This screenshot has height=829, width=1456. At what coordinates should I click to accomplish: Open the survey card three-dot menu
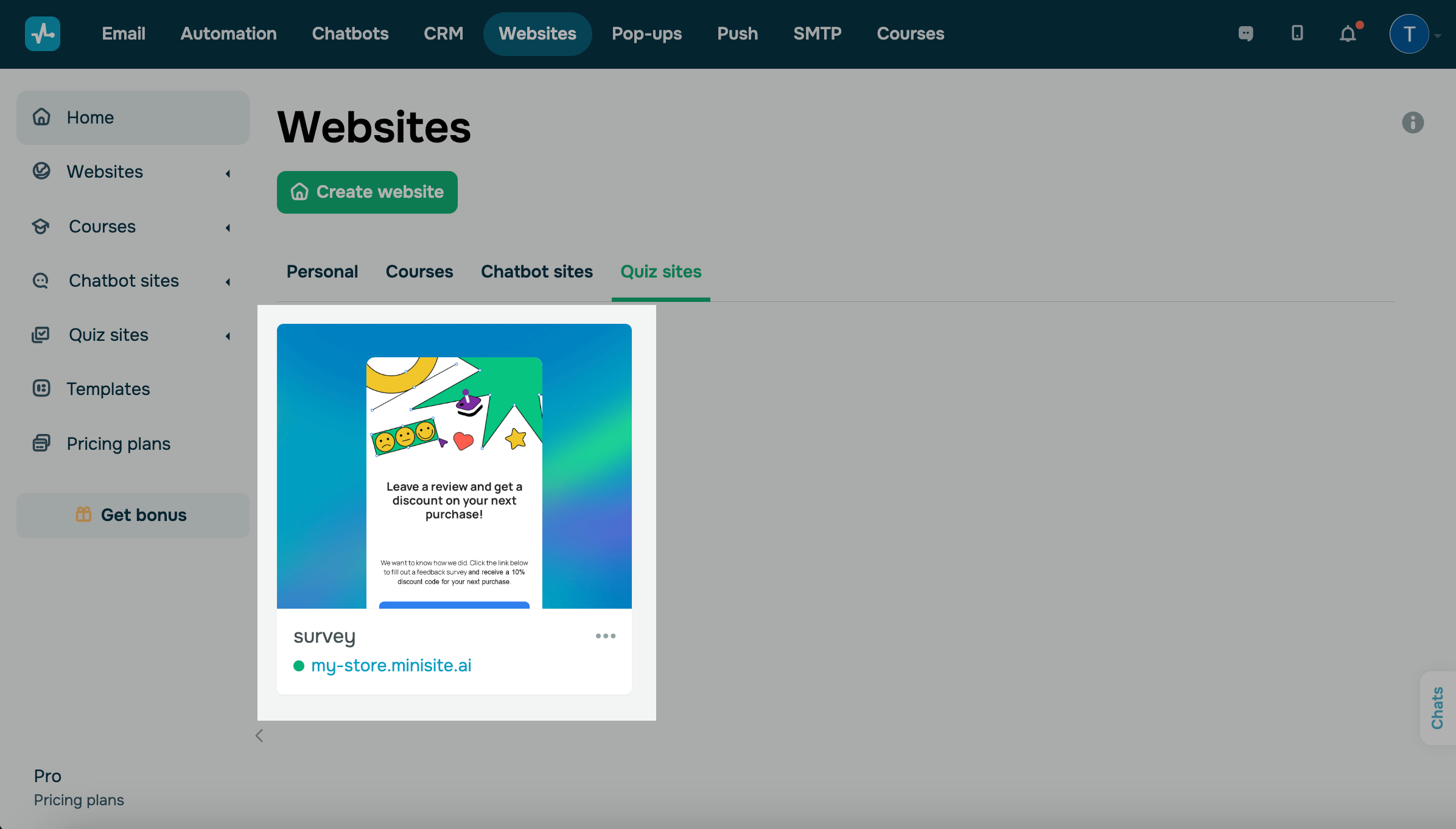[x=606, y=636]
